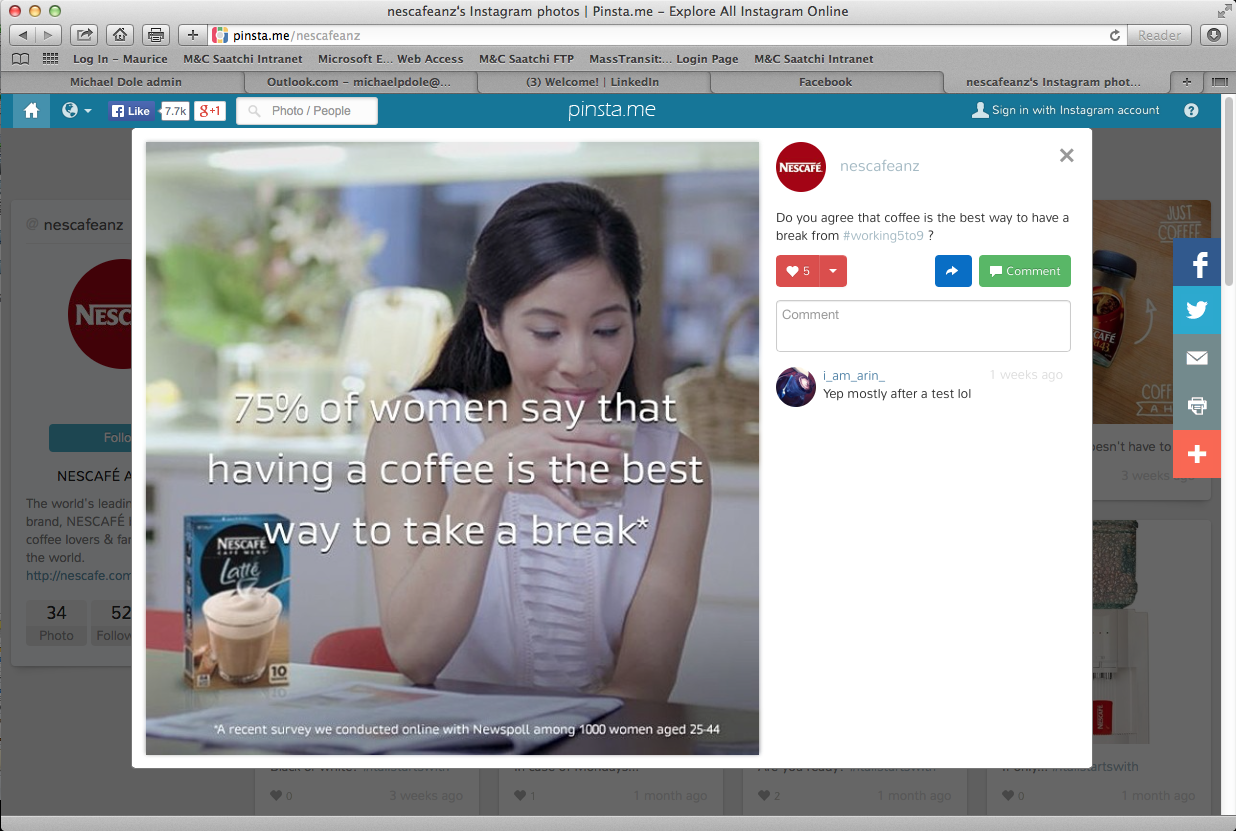Open new tab with plus button
The image size is (1236, 831).
point(1187,82)
